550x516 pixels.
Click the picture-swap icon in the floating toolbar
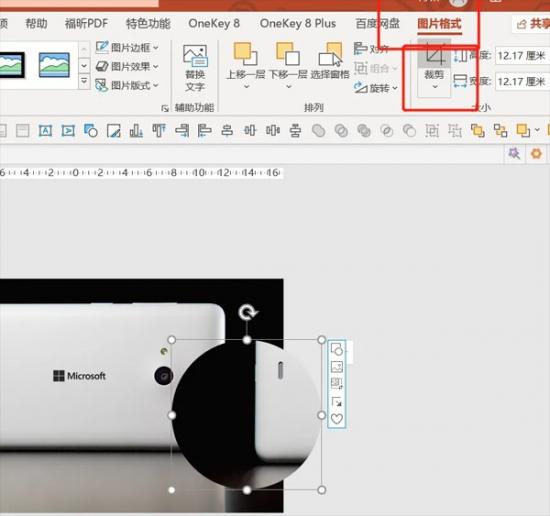(x=337, y=384)
